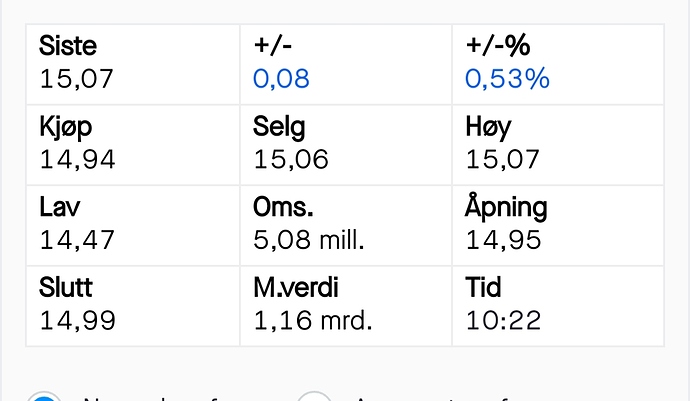
Task: Click the blue 0,53% percent change value
Action: (507, 79)
